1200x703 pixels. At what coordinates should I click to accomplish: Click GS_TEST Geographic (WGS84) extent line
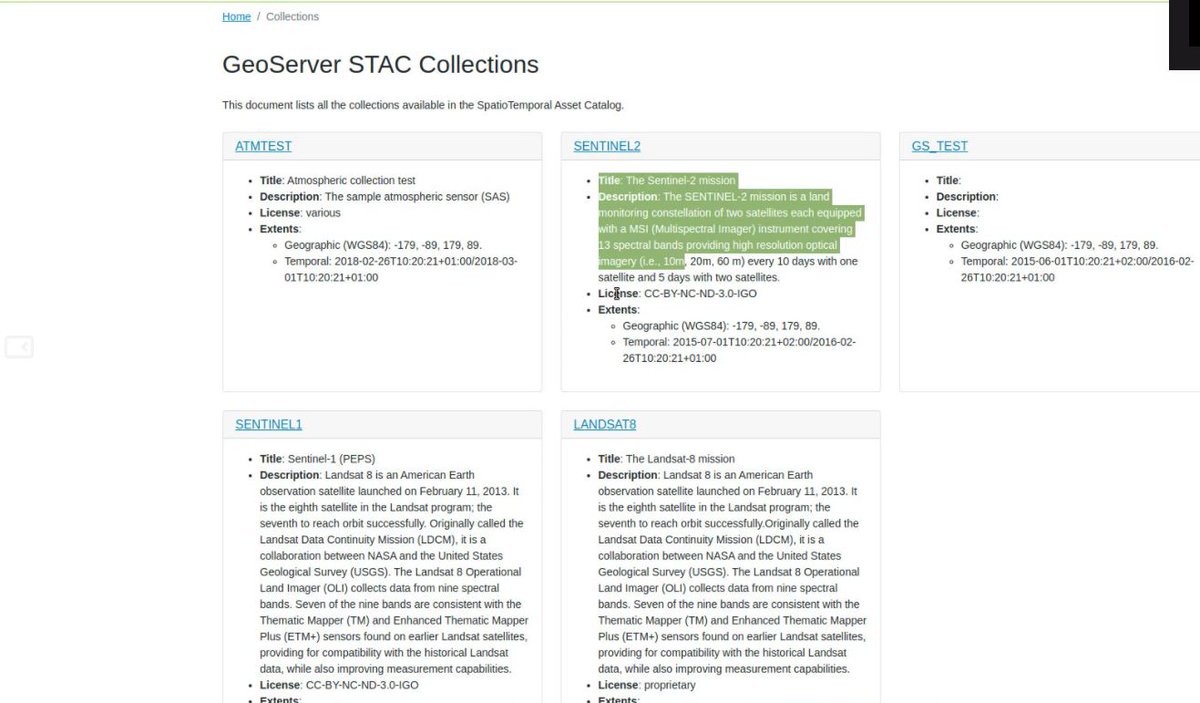click(1059, 245)
